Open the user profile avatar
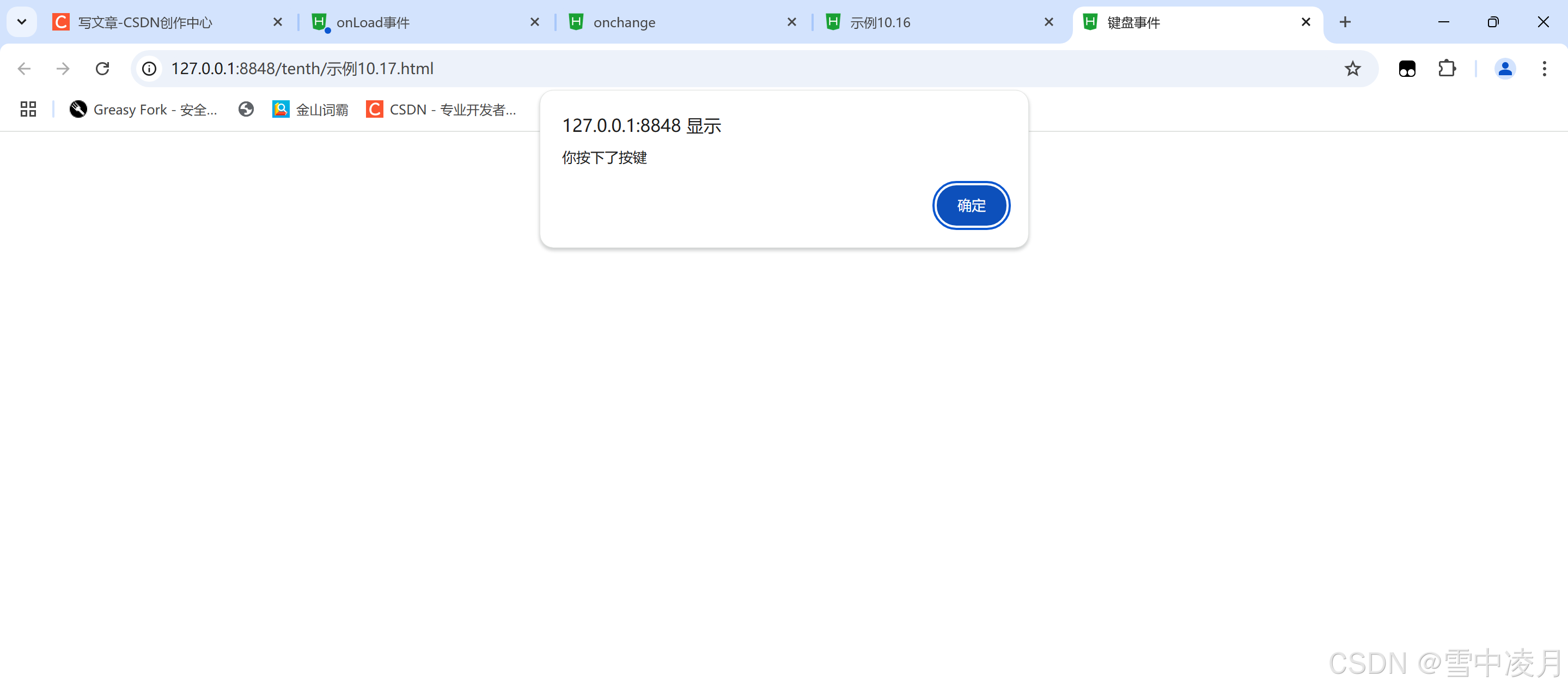 1504,69
